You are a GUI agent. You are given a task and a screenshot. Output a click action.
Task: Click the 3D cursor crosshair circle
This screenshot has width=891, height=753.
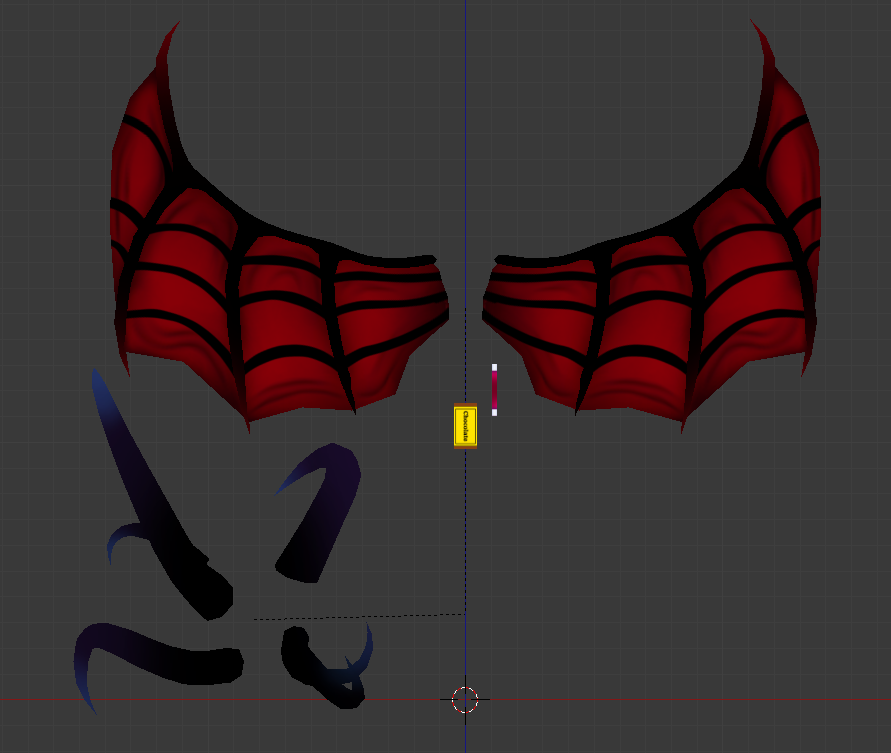(x=465, y=699)
